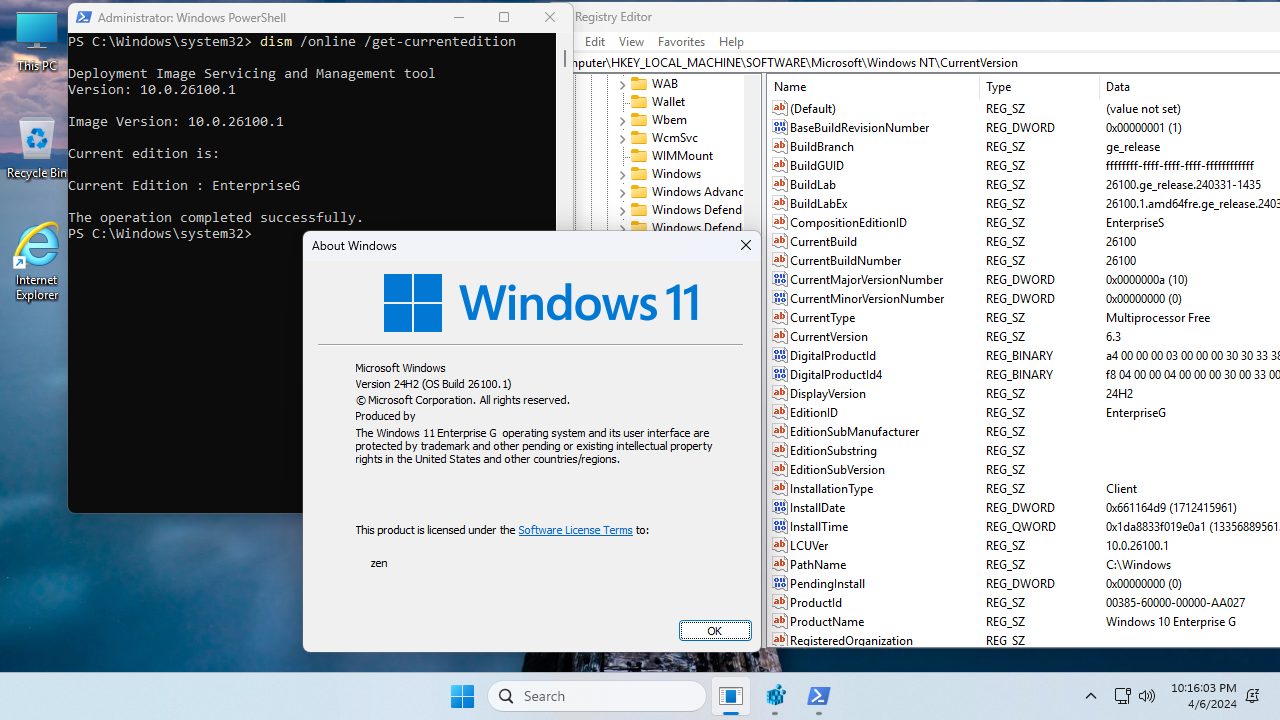Select ProductId string value
The image size is (1280, 720).
click(x=815, y=602)
